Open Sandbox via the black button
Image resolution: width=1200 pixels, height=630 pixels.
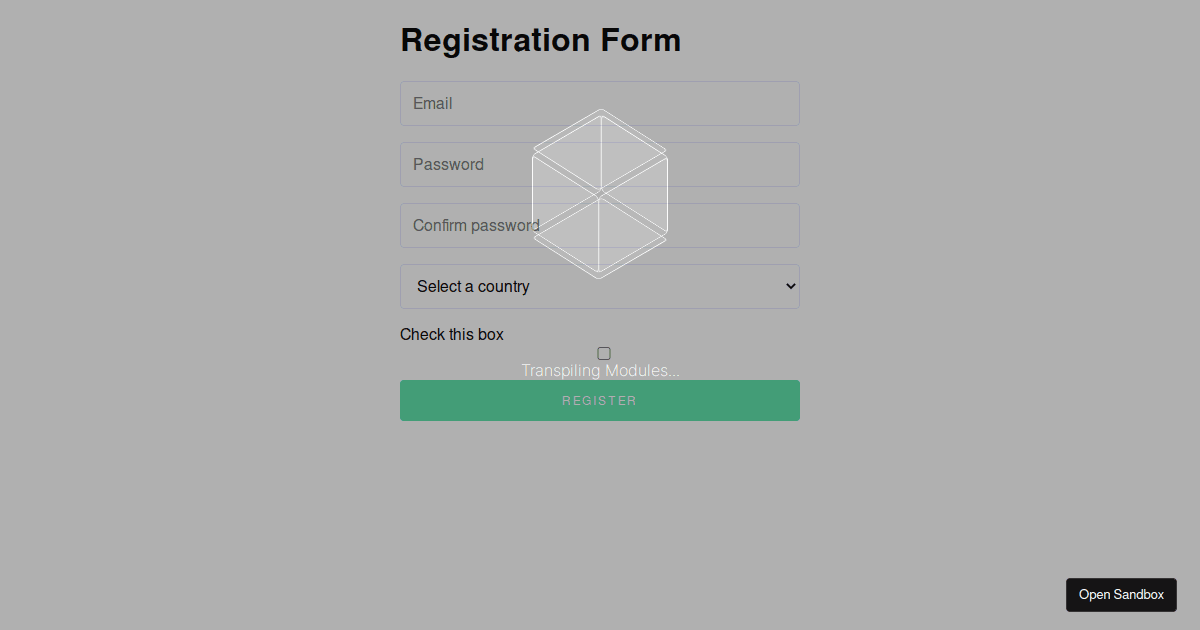(x=1121, y=594)
